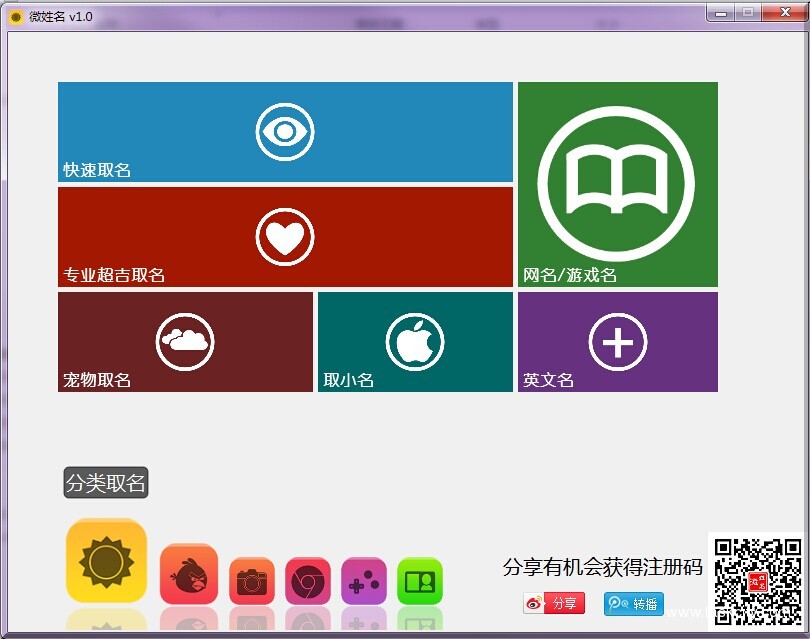Click the yellow sun app icon
Image resolution: width=810 pixels, height=639 pixels.
[105, 560]
